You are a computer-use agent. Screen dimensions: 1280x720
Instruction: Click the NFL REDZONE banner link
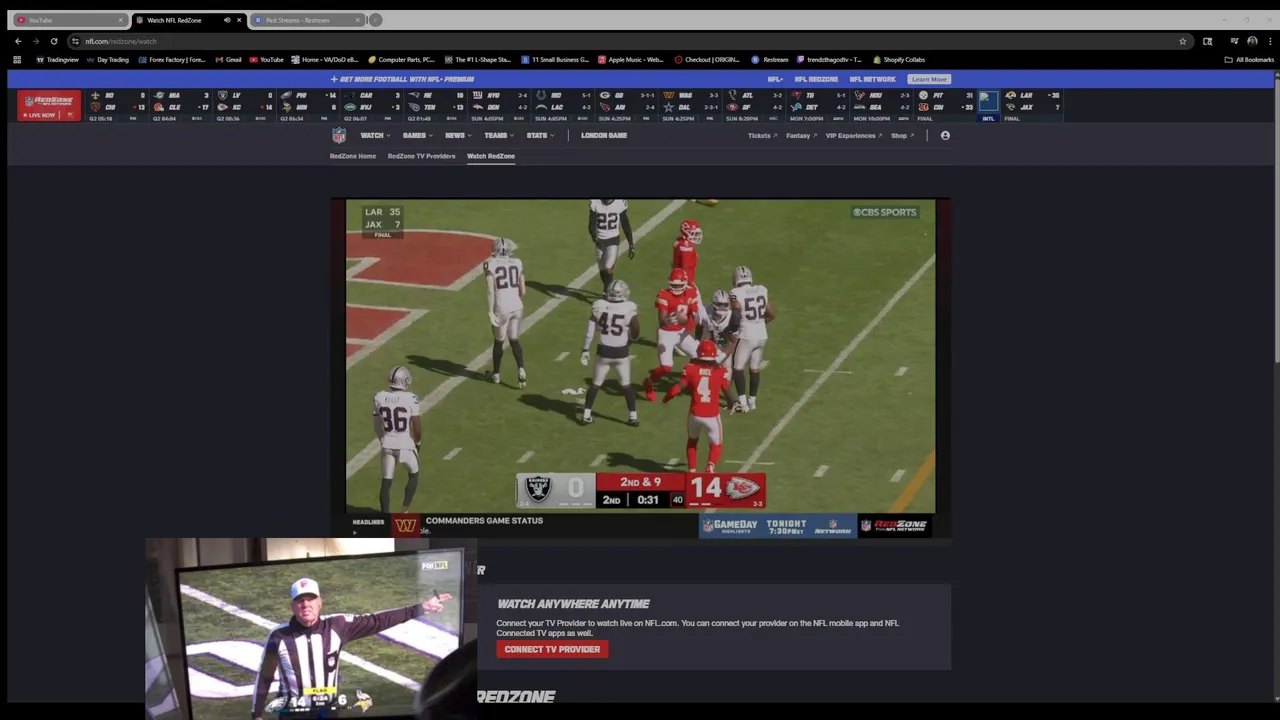(816, 79)
